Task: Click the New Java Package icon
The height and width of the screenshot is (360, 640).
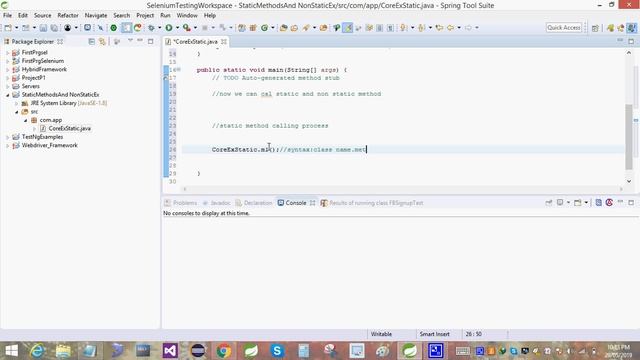Action: (x=253, y=28)
